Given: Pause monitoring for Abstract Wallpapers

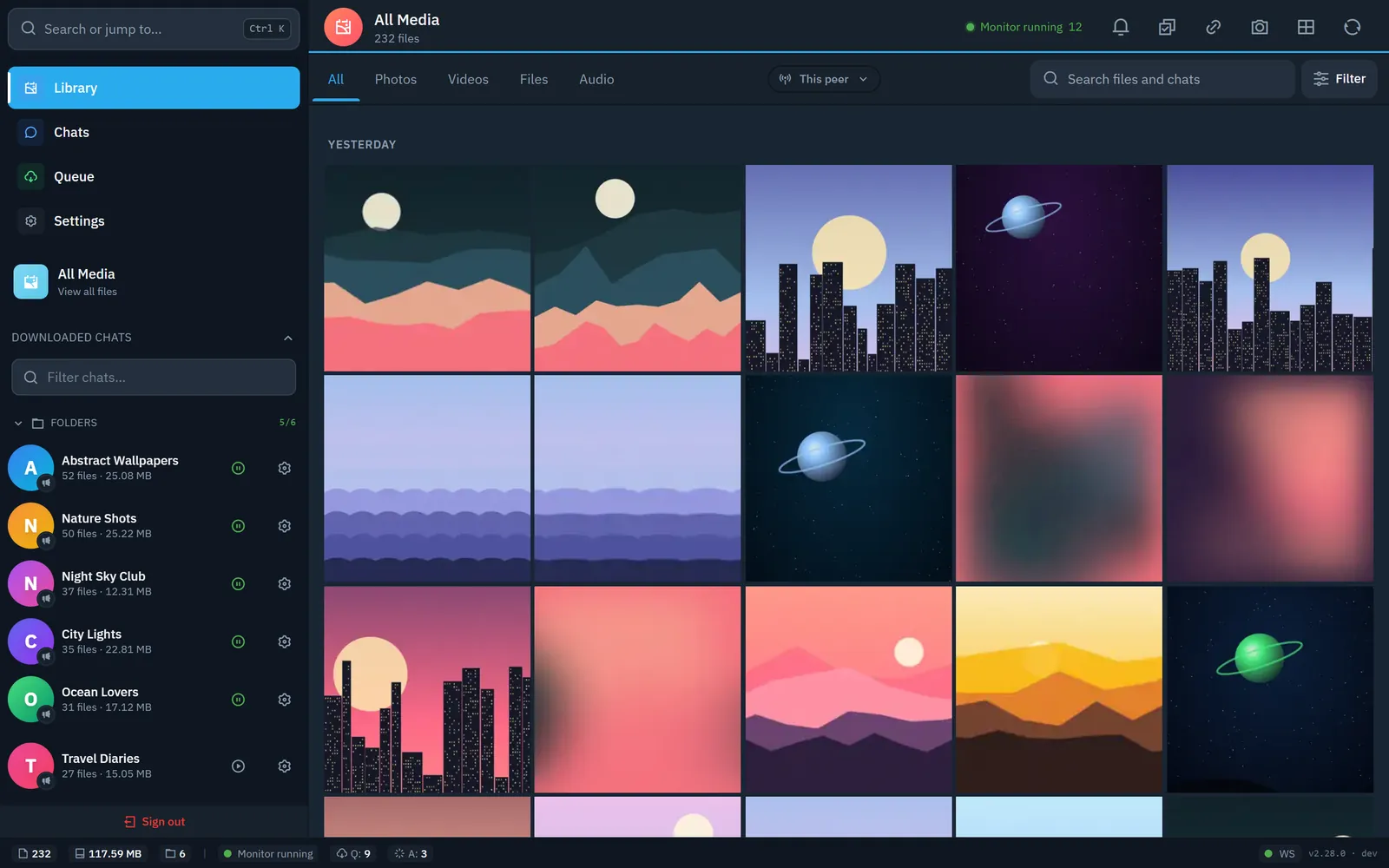Looking at the screenshot, I should (x=238, y=468).
